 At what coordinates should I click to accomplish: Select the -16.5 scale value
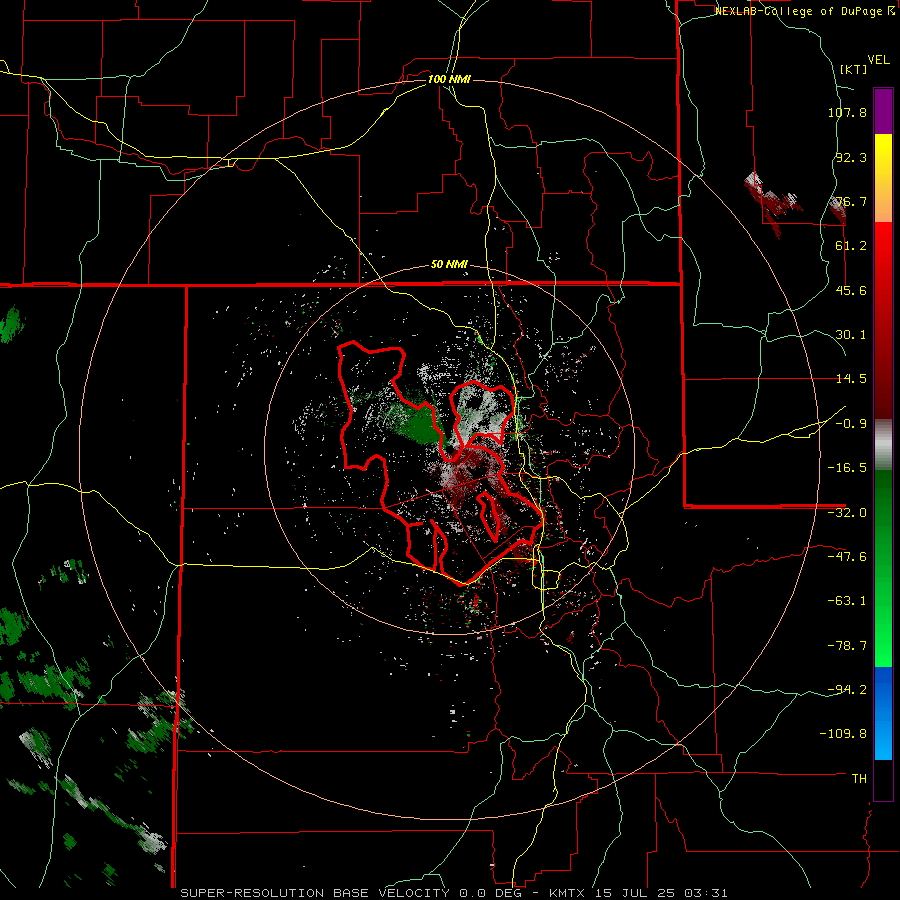pyautogui.click(x=847, y=468)
